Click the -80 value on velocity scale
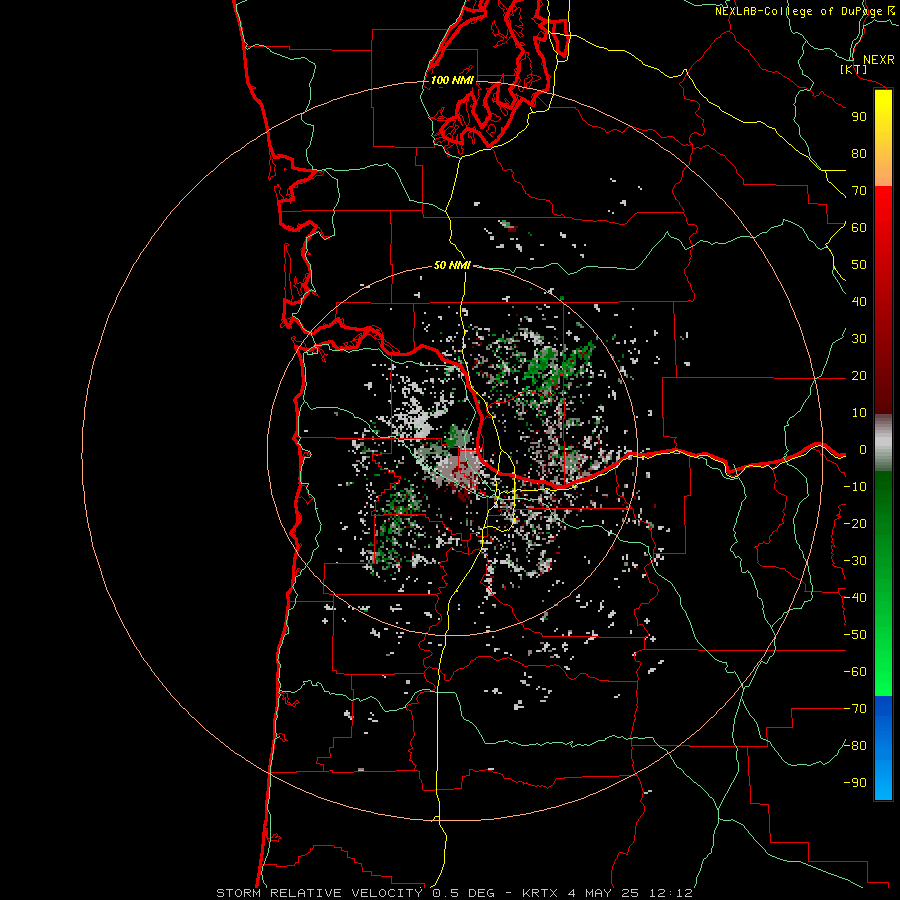This screenshot has height=900, width=900. (855, 746)
